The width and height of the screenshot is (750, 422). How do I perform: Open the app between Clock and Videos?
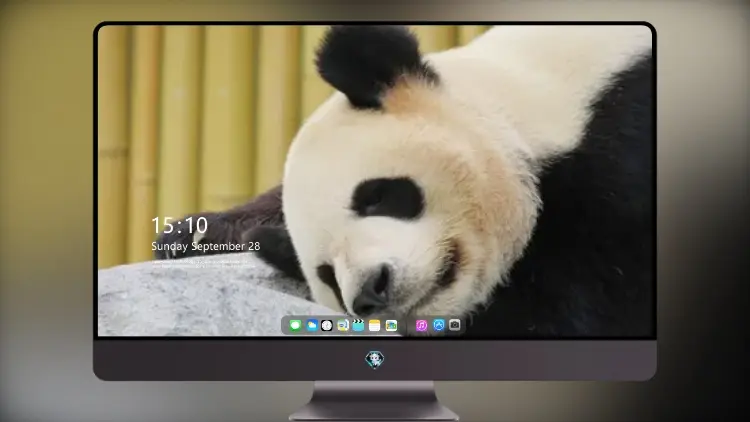(342, 325)
